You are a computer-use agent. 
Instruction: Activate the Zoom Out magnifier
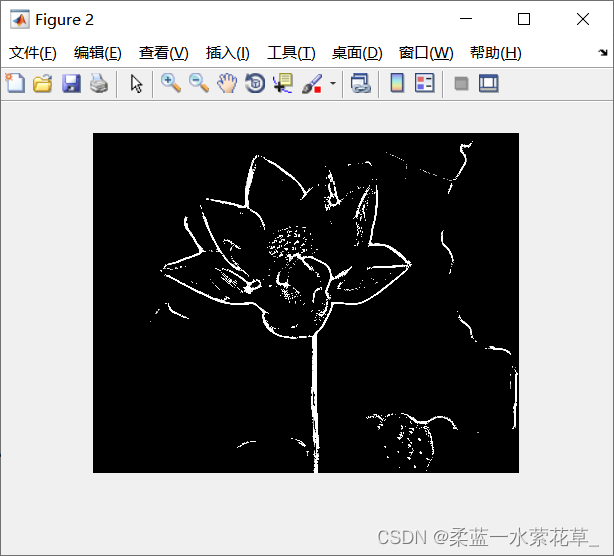[199, 83]
